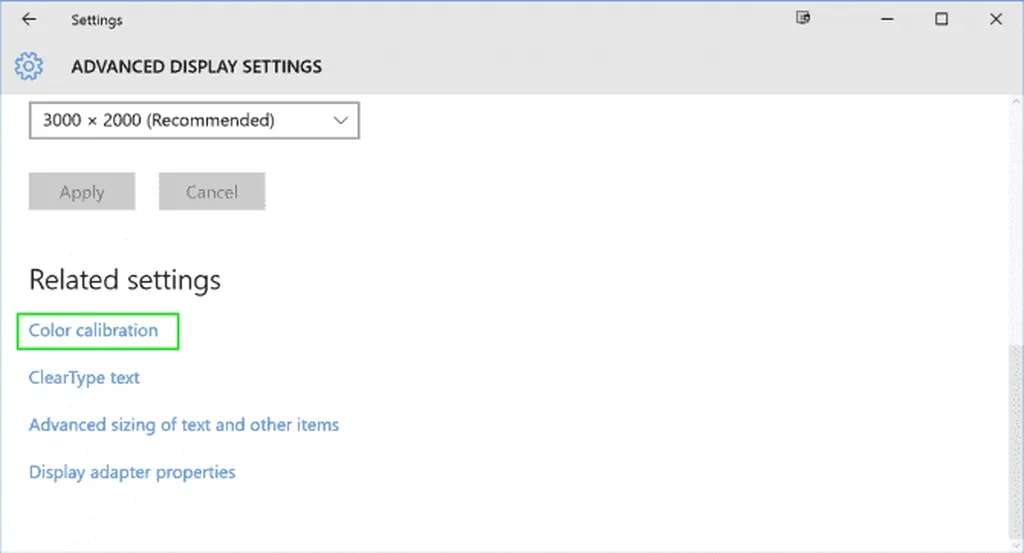This screenshot has height=553, width=1024.
Task: Minimize the Settings window
Action: 886,19
